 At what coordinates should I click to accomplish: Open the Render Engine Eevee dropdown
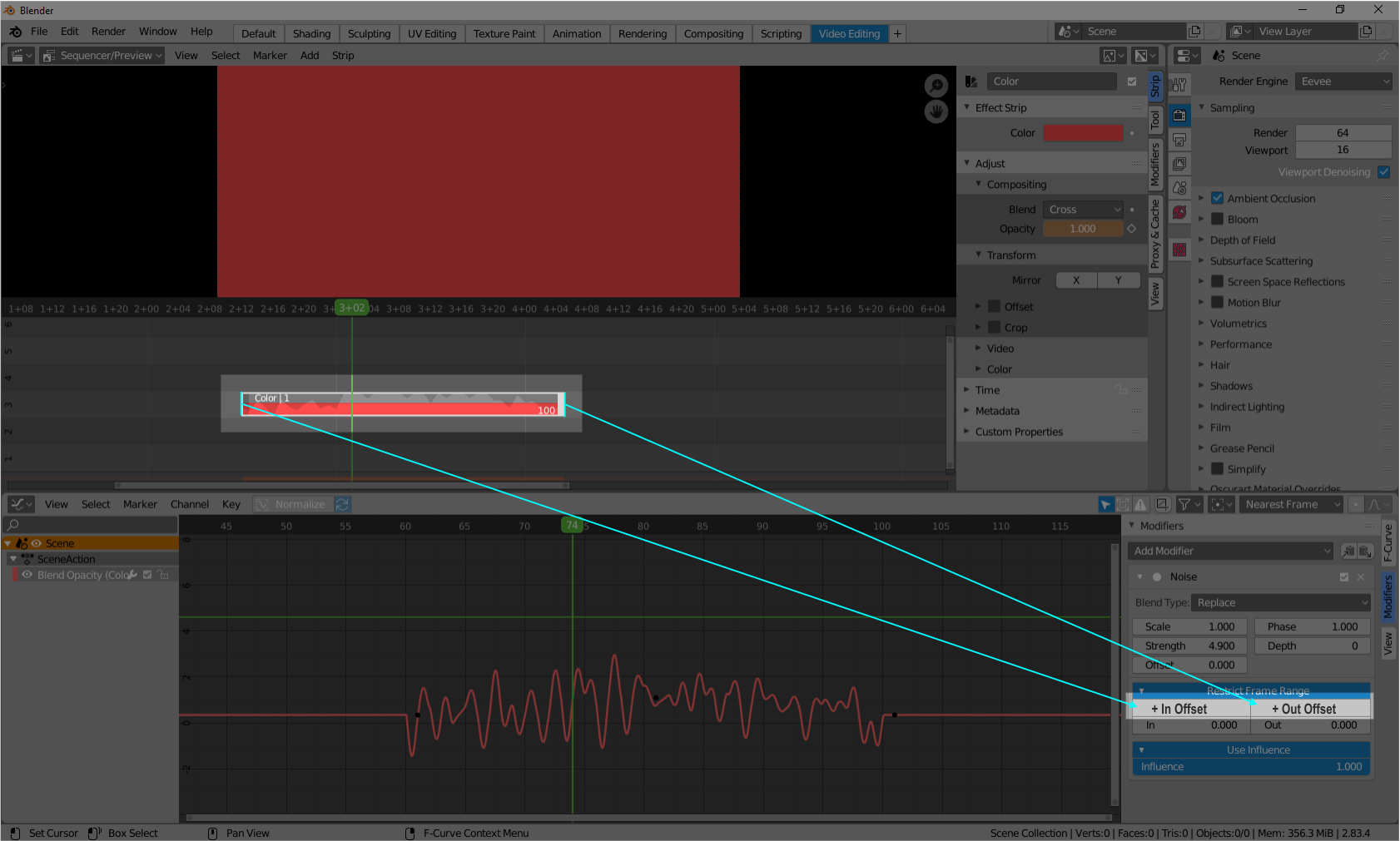pos(1343,82)
